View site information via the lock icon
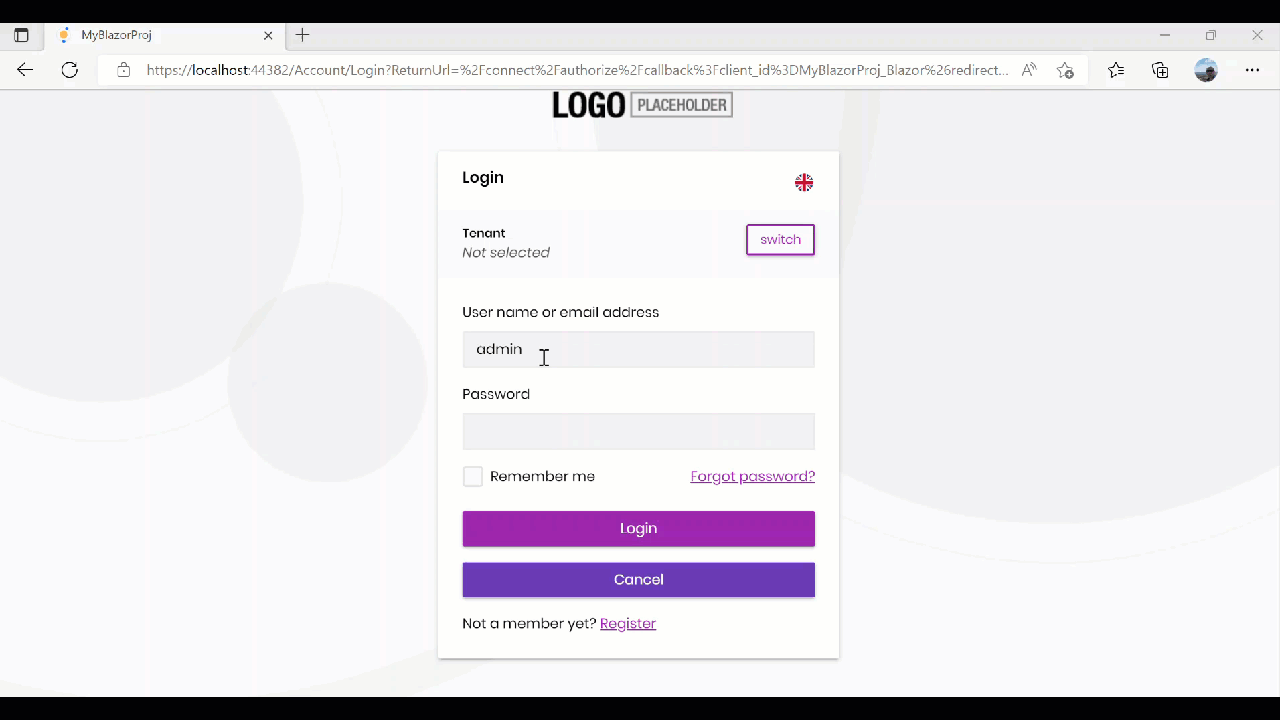Image resolution: width=1280 pixels, height=720 pixels. (x=124, y=70)
